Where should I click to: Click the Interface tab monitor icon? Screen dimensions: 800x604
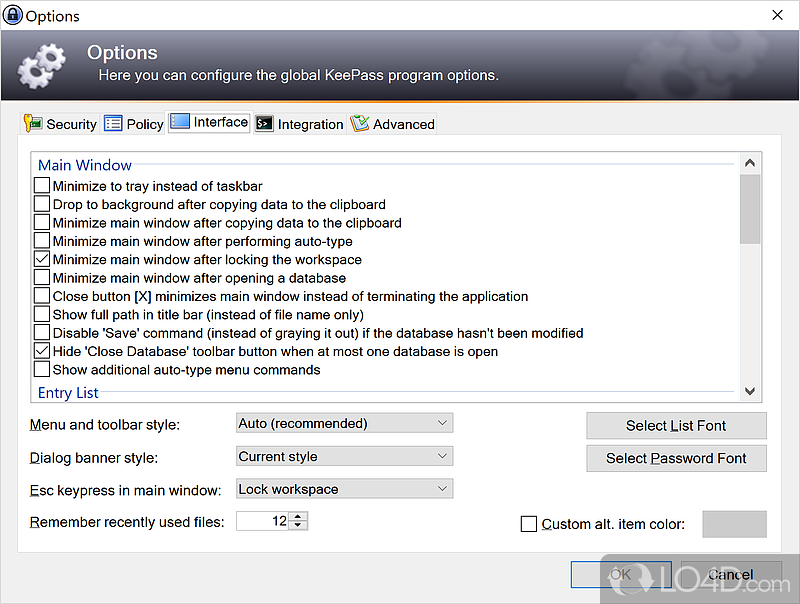(180, 122)
